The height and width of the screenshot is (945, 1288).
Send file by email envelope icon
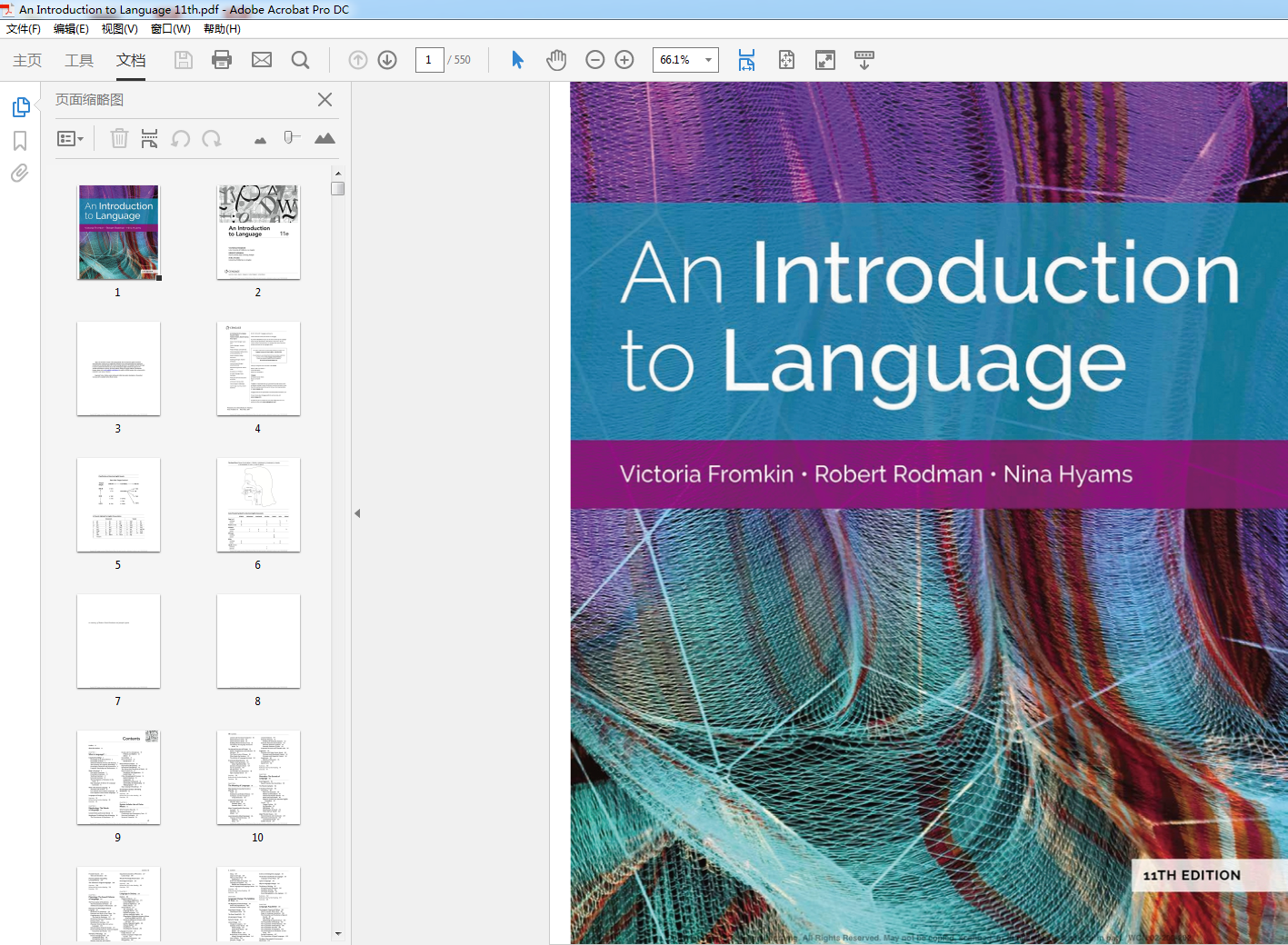click(262, 60)
